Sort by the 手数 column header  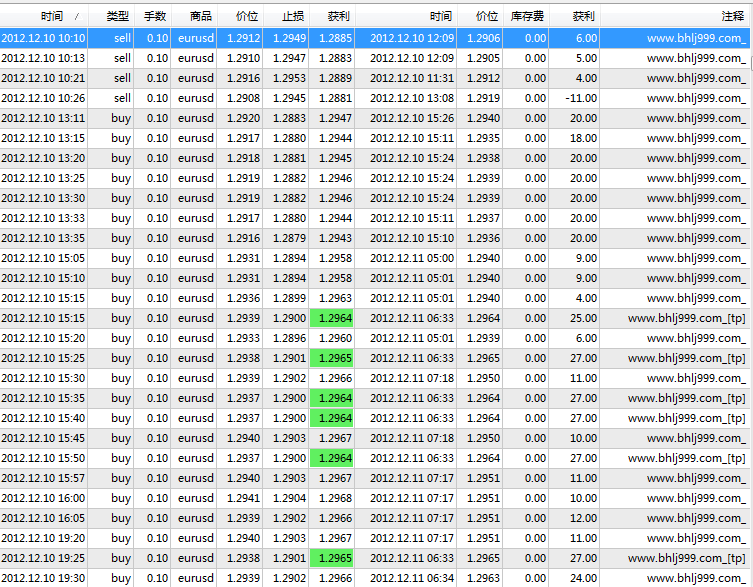[x=153, y=16]
